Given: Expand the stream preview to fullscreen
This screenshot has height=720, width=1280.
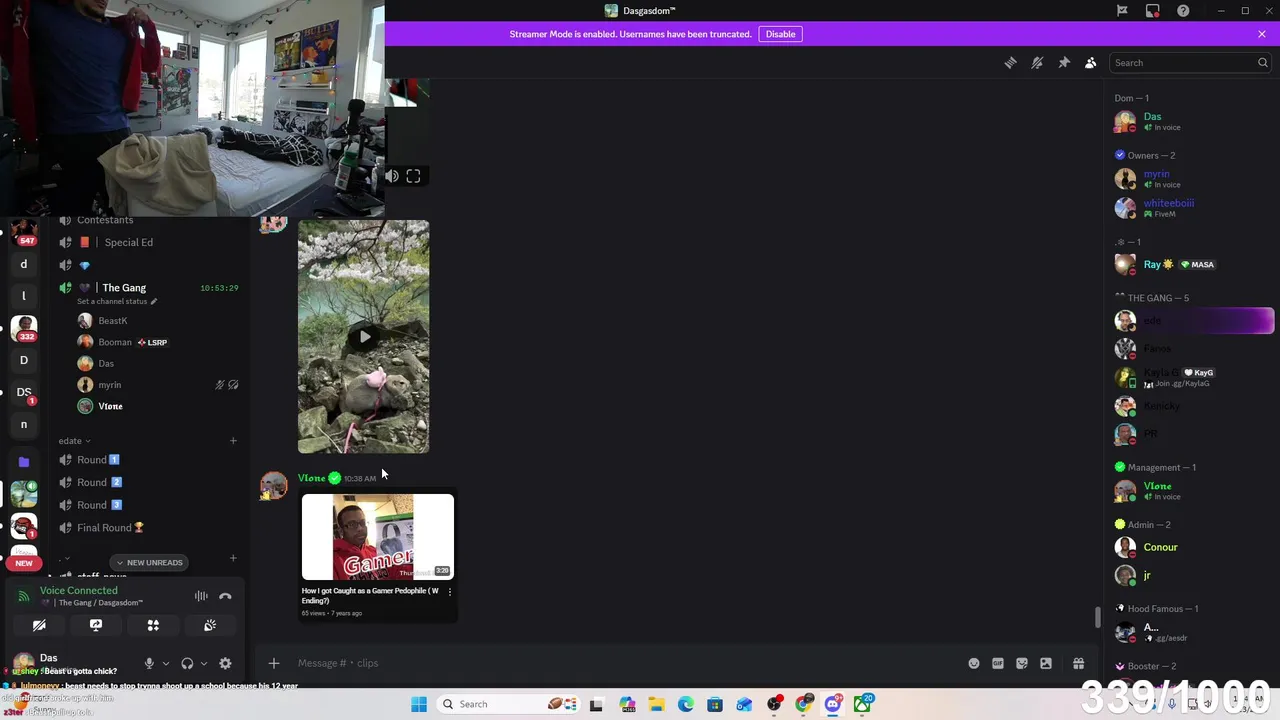Looking at the screenshot, I should tap(413, 176).
